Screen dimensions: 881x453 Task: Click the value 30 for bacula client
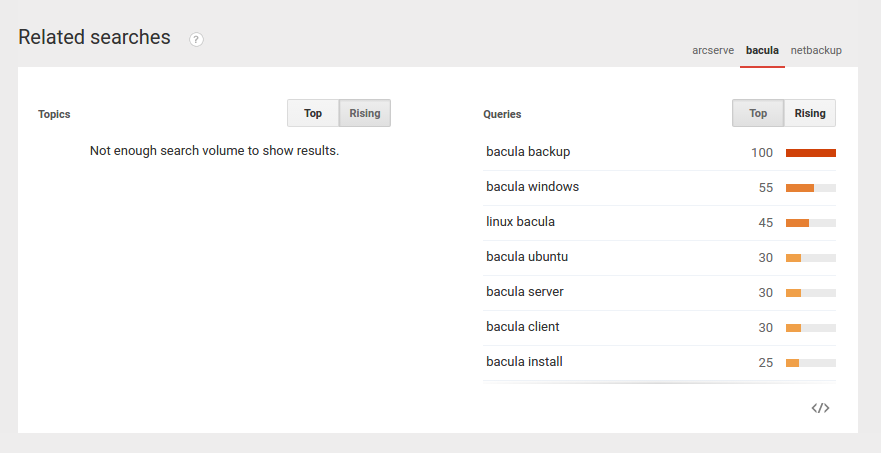766,328
